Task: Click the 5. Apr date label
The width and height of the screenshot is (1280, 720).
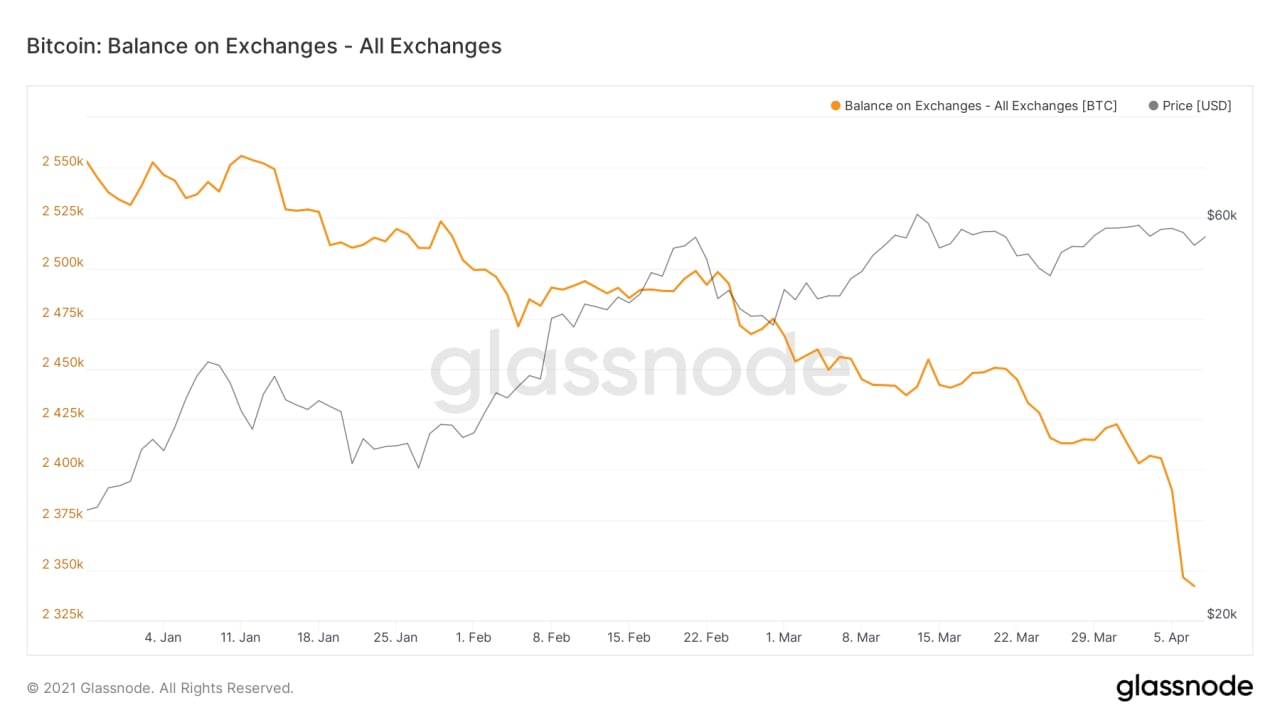Action: pyautogui.click(x=1171, y=637)
